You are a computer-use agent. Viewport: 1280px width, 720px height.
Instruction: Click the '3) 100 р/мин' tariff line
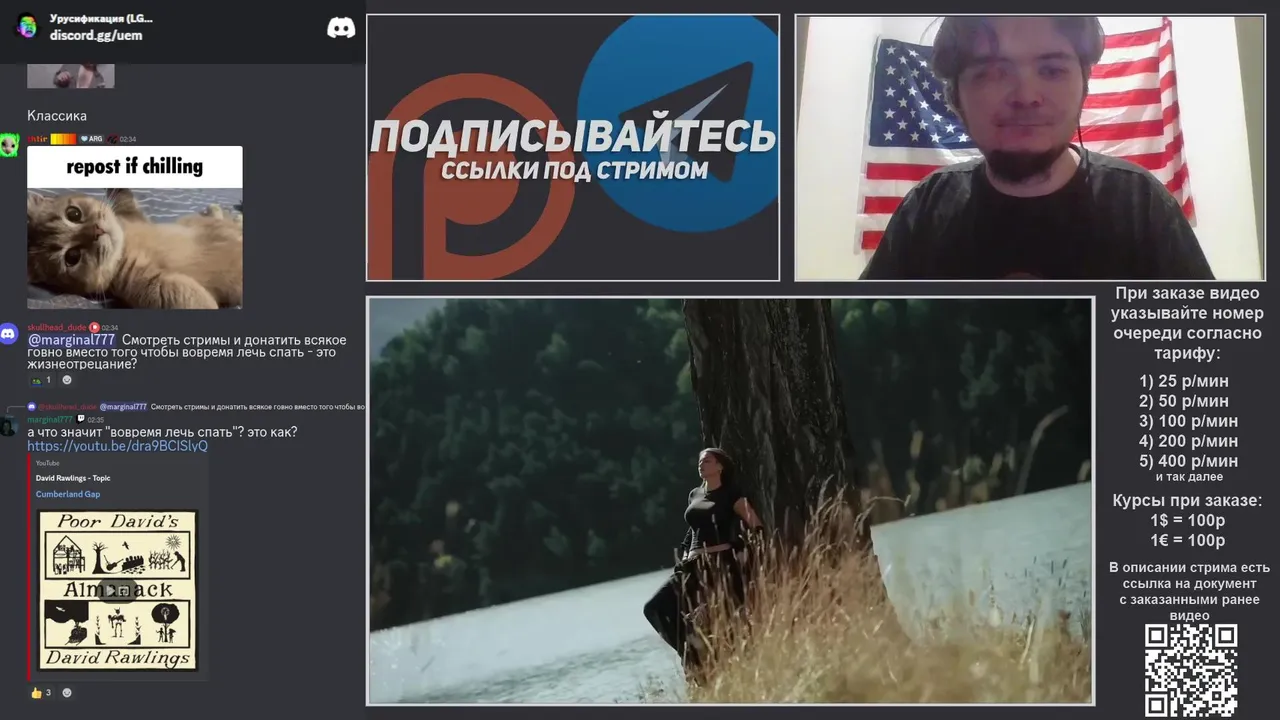tap(1188, 421)
